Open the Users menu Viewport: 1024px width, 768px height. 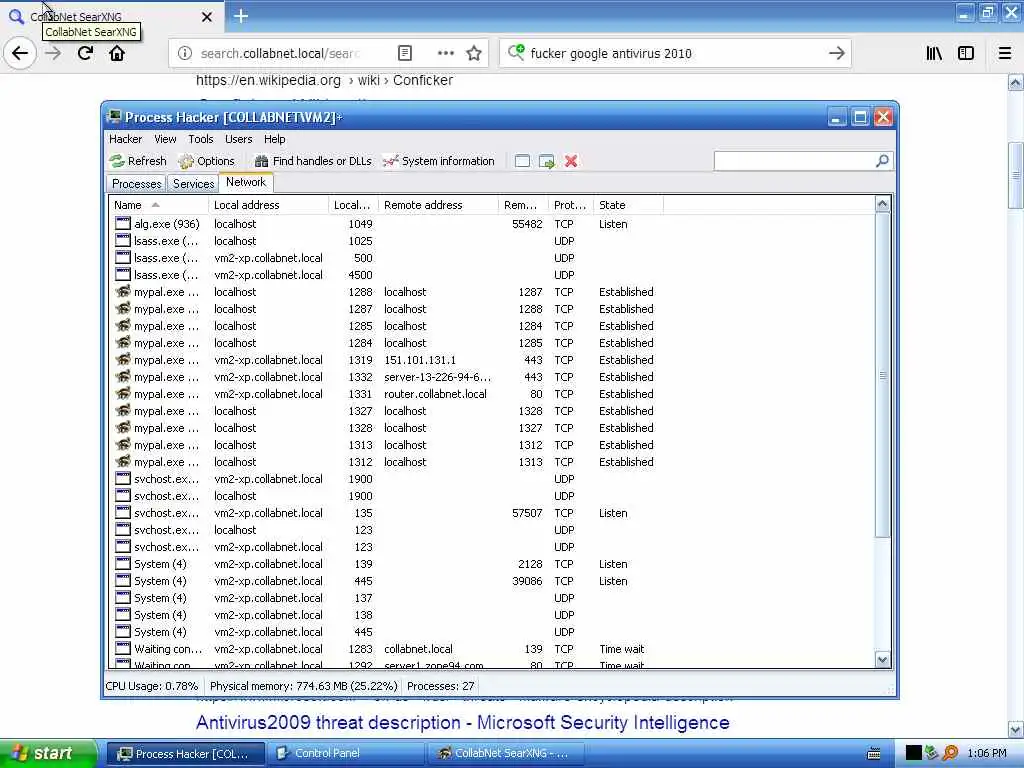238,139
